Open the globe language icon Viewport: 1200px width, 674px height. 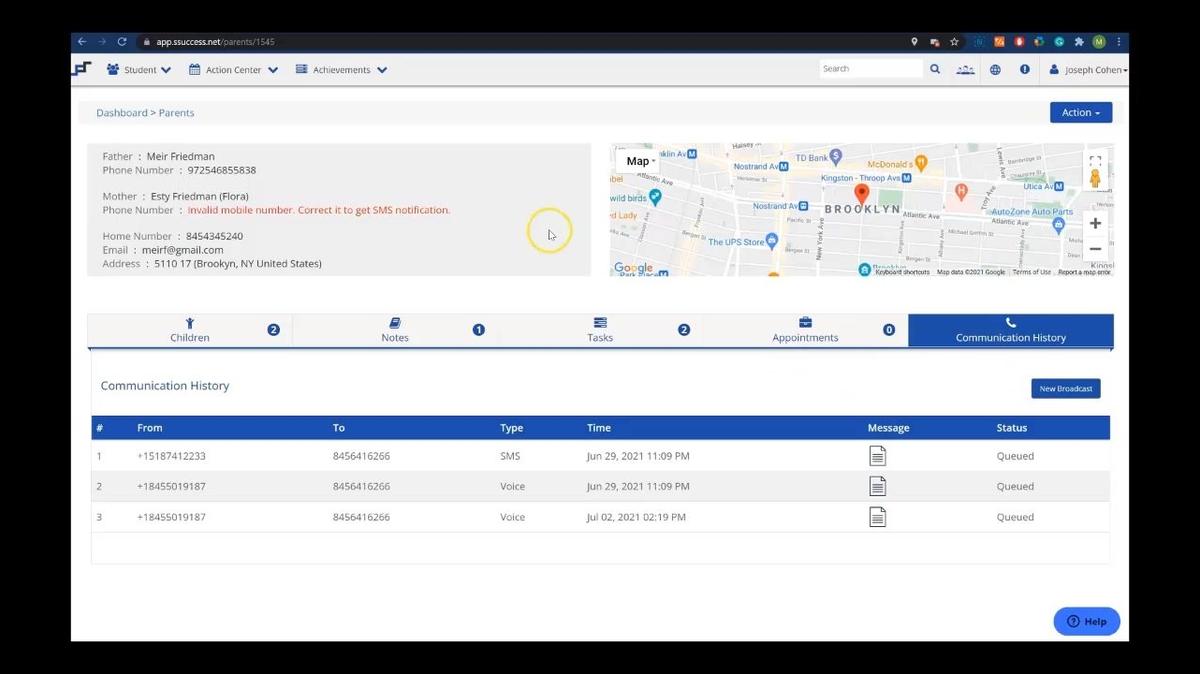pos(995,70)
